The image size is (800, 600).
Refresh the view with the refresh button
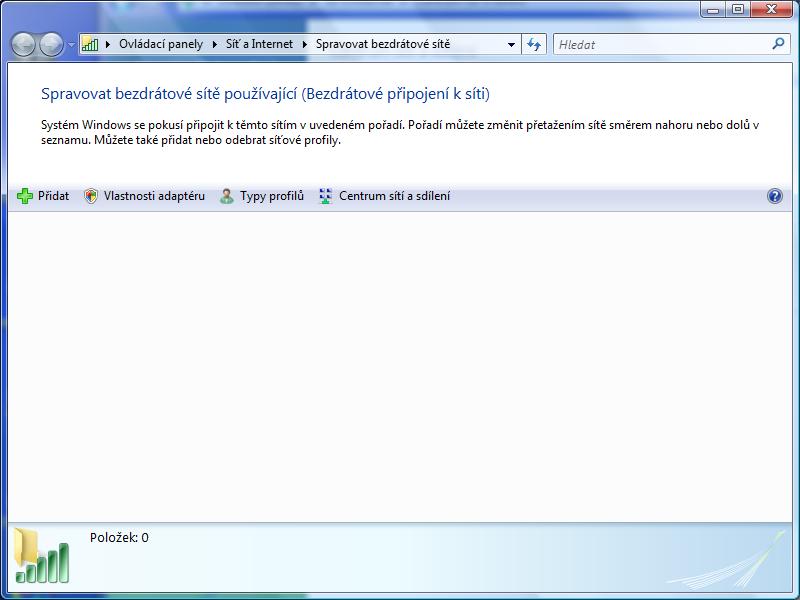[x=534, y=44]
